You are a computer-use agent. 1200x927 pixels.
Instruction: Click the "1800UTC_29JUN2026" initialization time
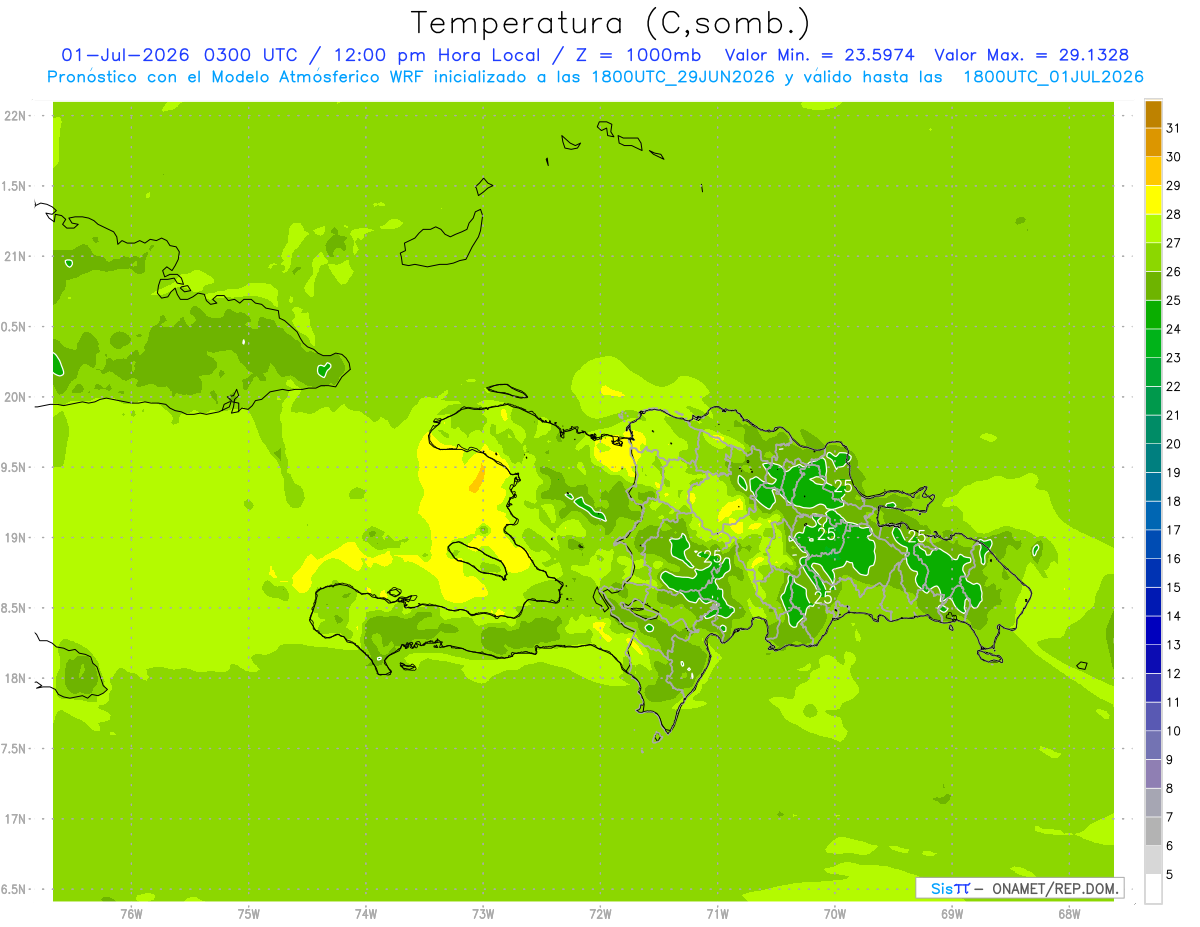682,77
